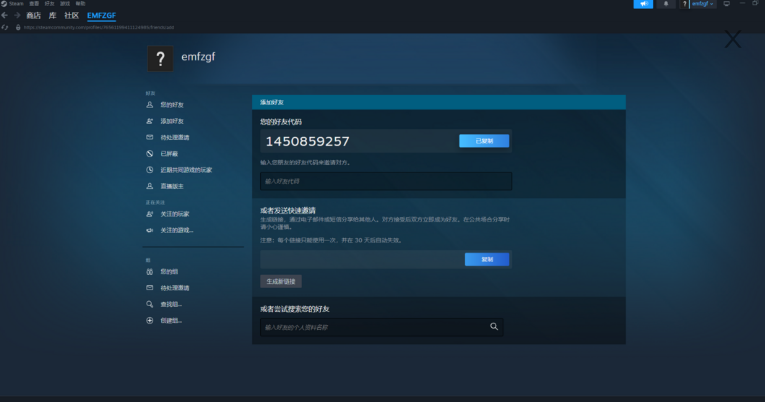Click the 输入好友代码 input field

pyautogui.click(x=385, y=181)
